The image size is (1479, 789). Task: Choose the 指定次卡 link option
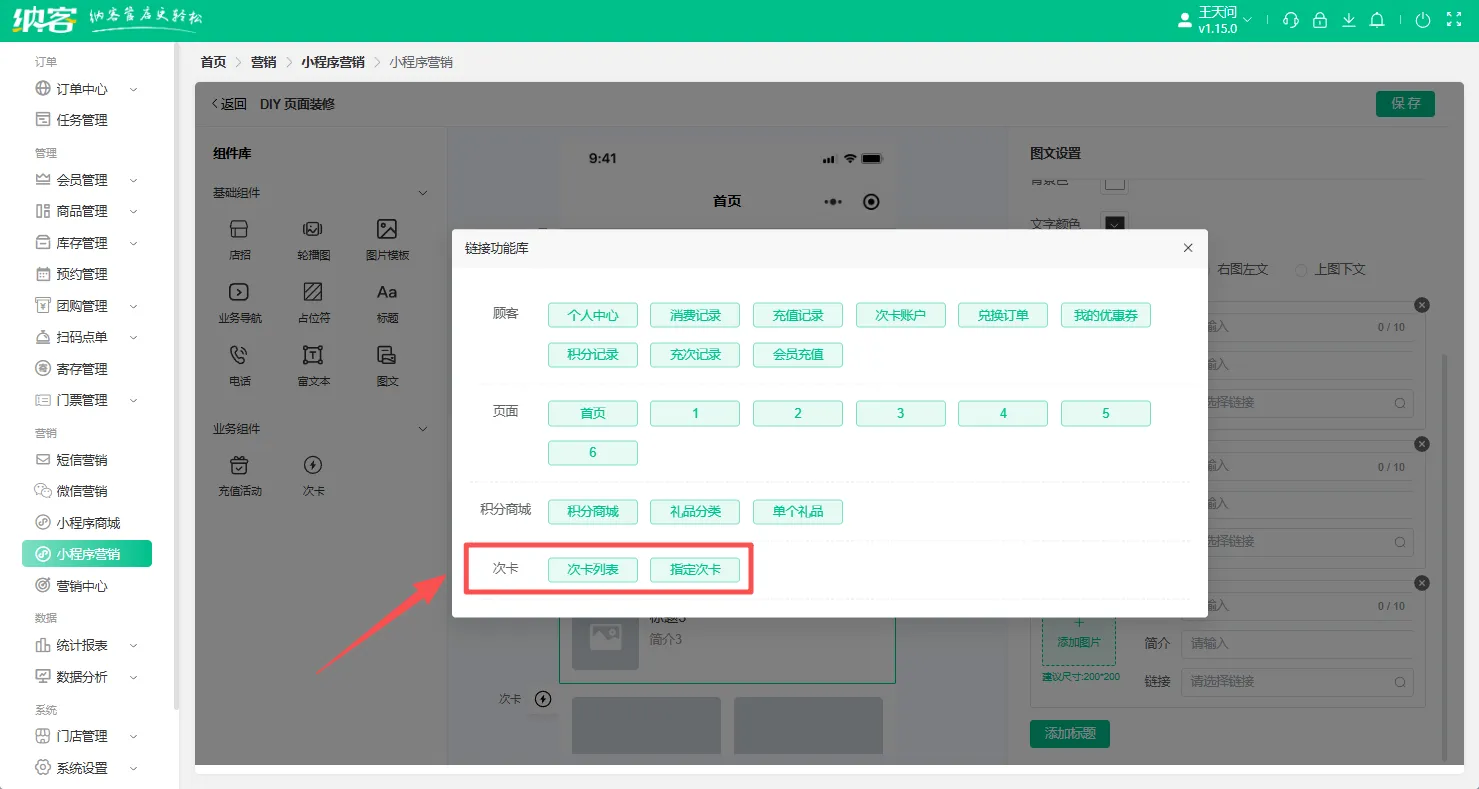click(x=695, y=570)
